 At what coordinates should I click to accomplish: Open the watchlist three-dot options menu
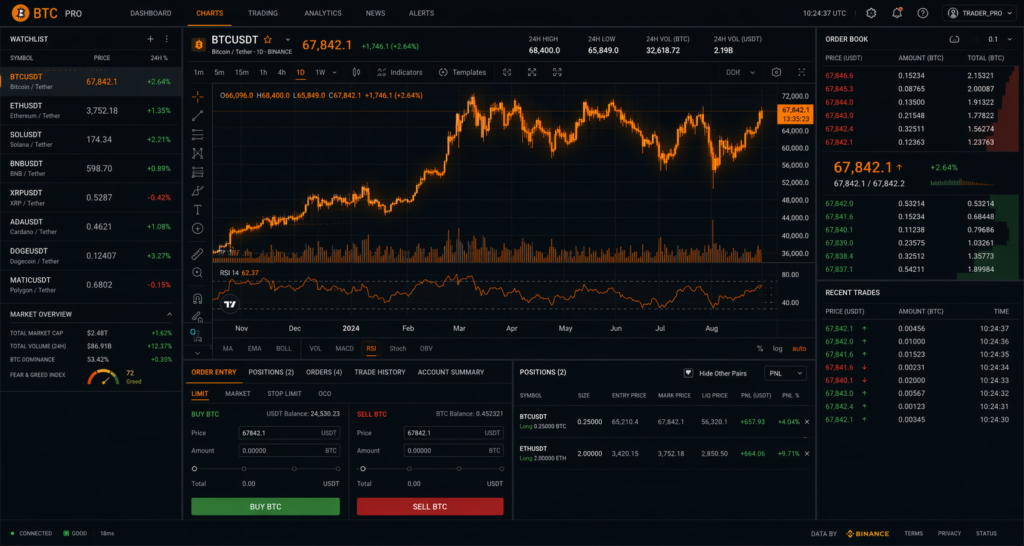[x=167, y=39]
